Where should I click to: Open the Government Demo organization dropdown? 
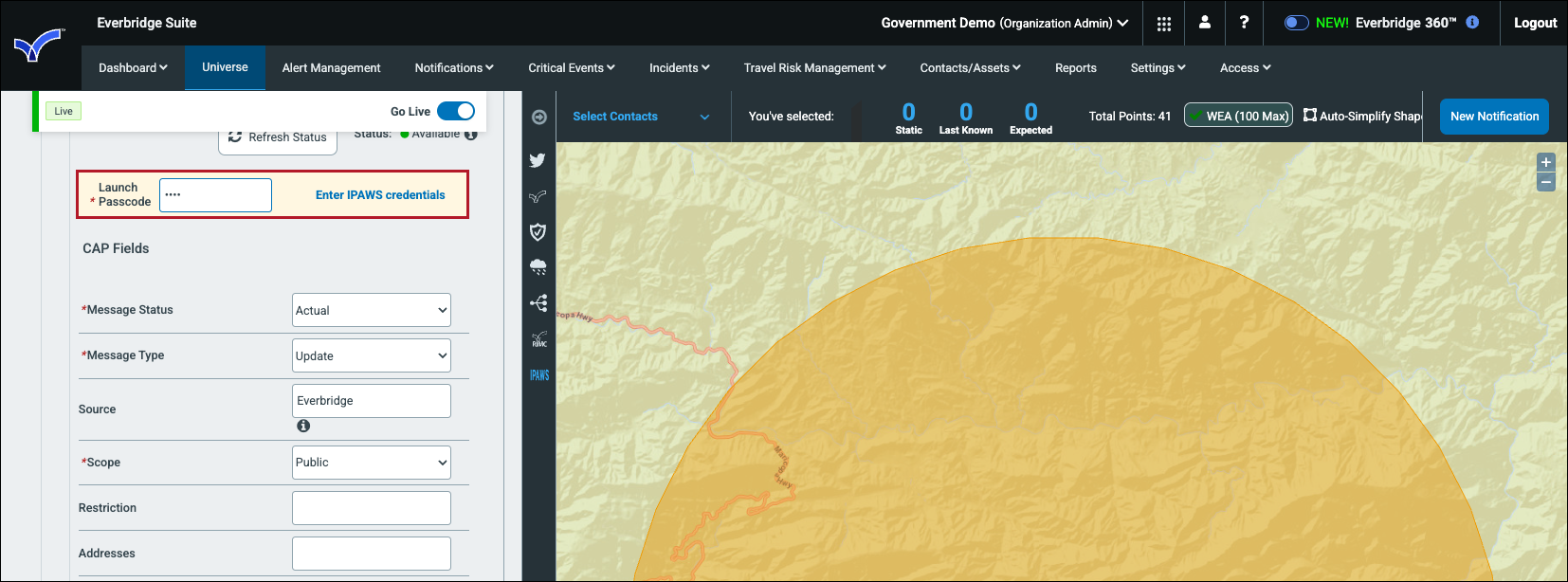coord(1005,23)
